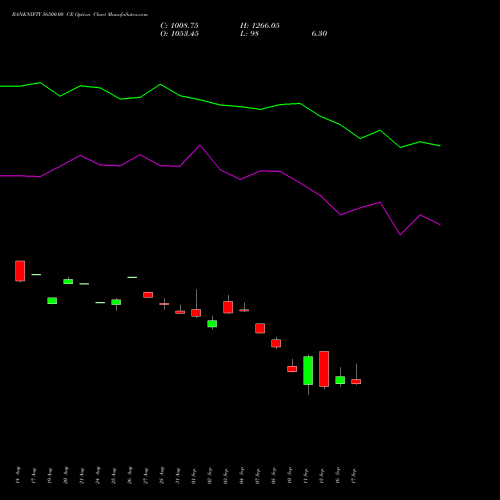Click the green candlestick for 02 Sep
The image size is (500, 500).
[x=212, y=324]
